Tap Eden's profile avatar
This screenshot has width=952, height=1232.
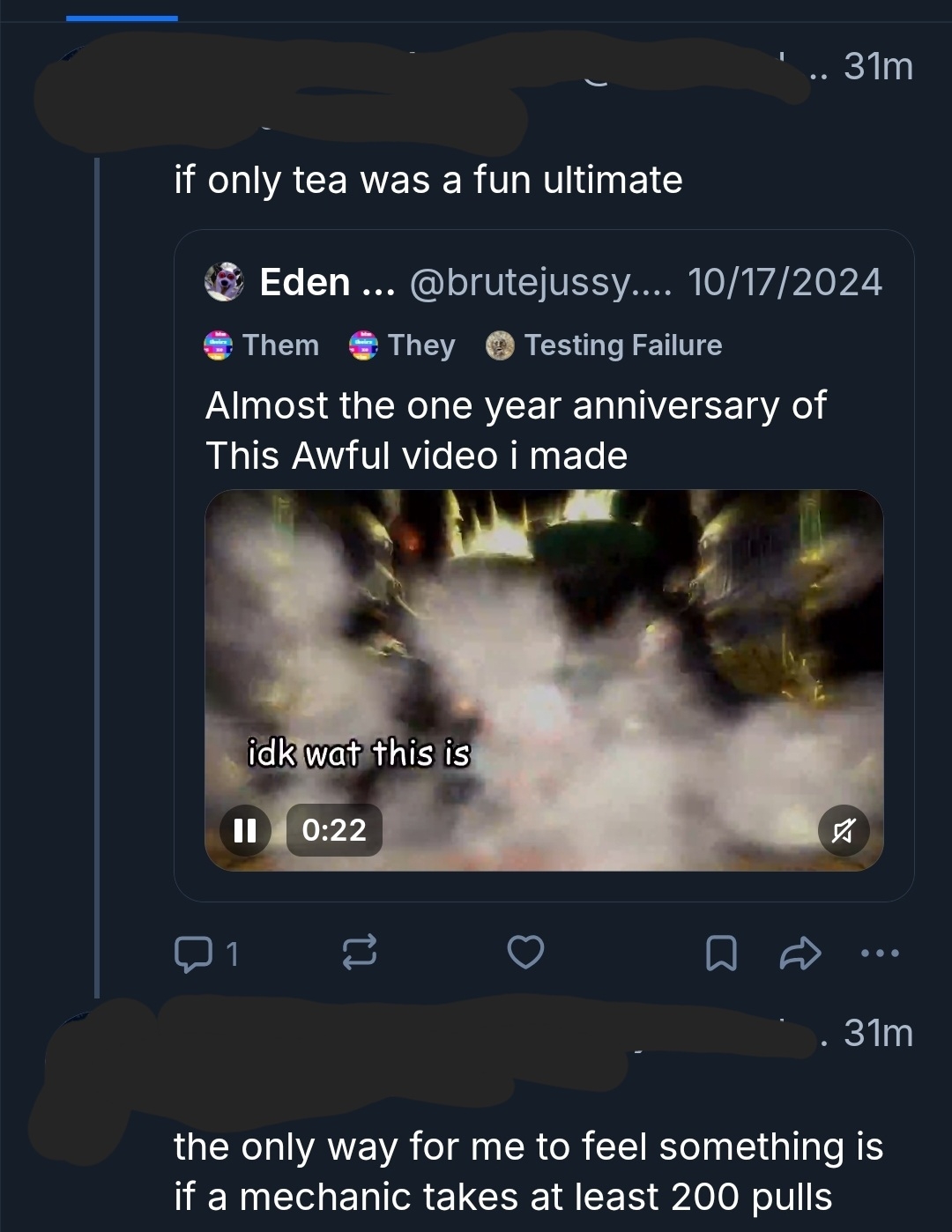224,282
